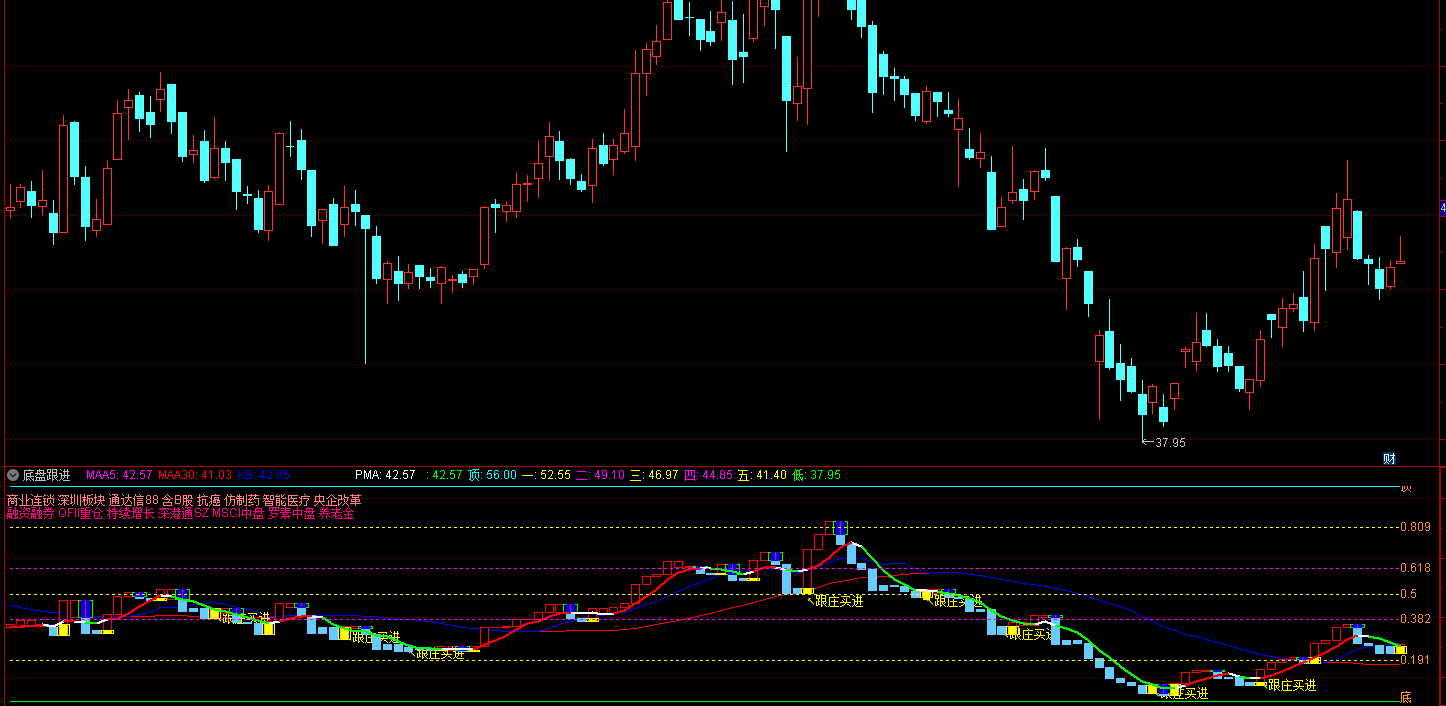Select the MAA5: 42.57 readout

[119, 475]
